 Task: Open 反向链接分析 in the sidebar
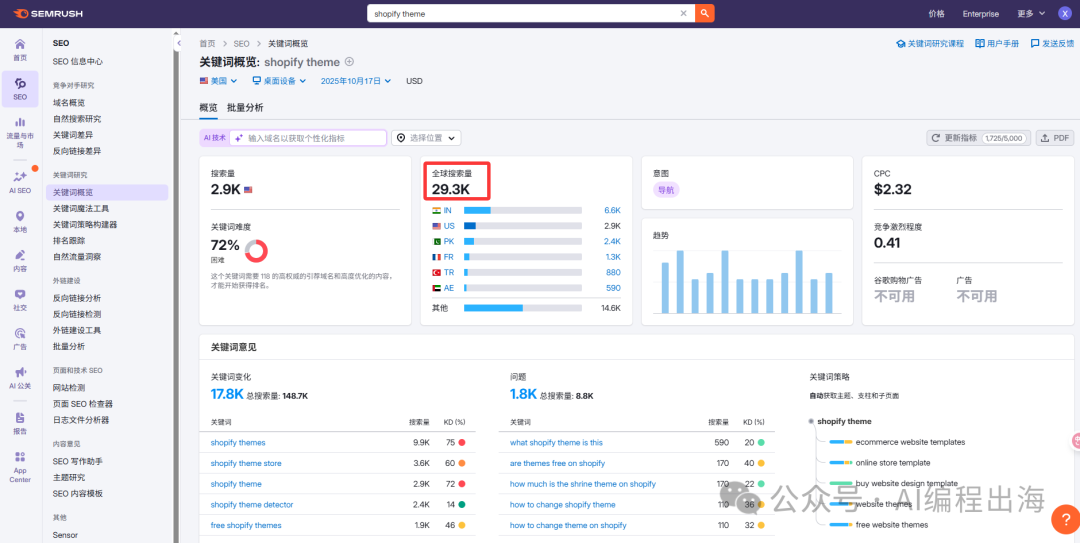76,298
